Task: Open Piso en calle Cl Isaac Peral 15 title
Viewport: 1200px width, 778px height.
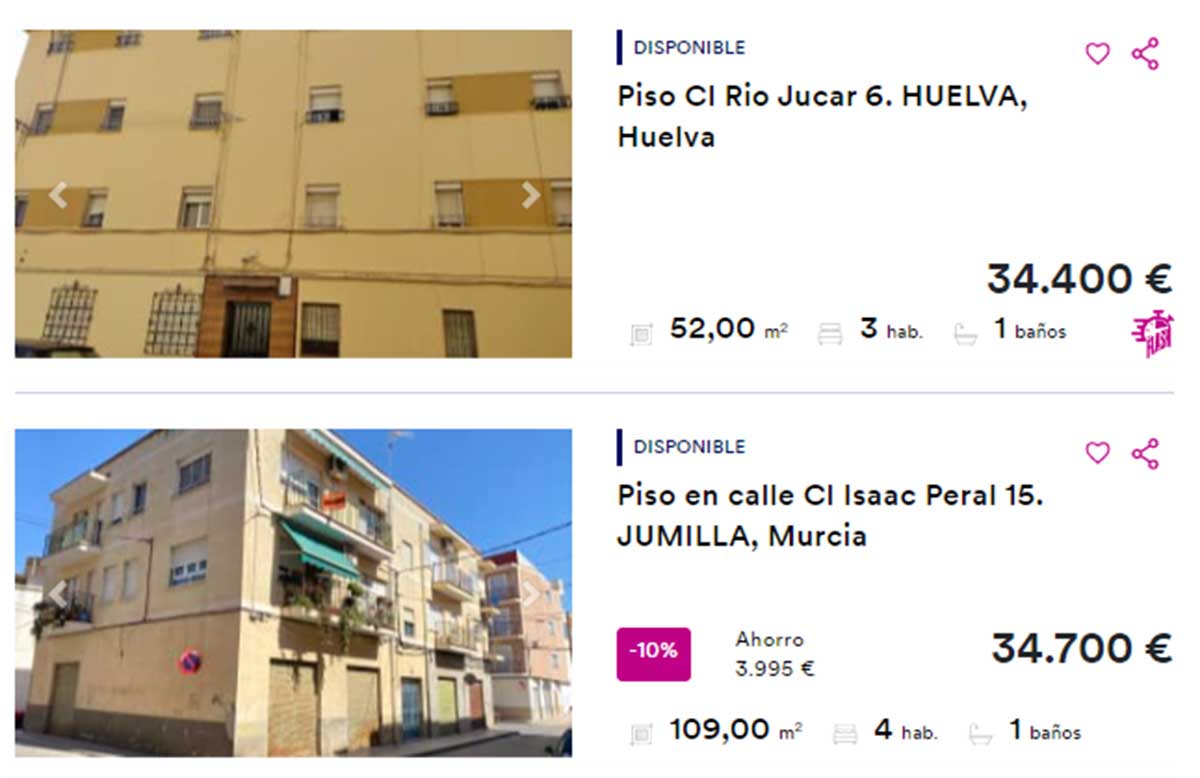Action: pos(830,515)
